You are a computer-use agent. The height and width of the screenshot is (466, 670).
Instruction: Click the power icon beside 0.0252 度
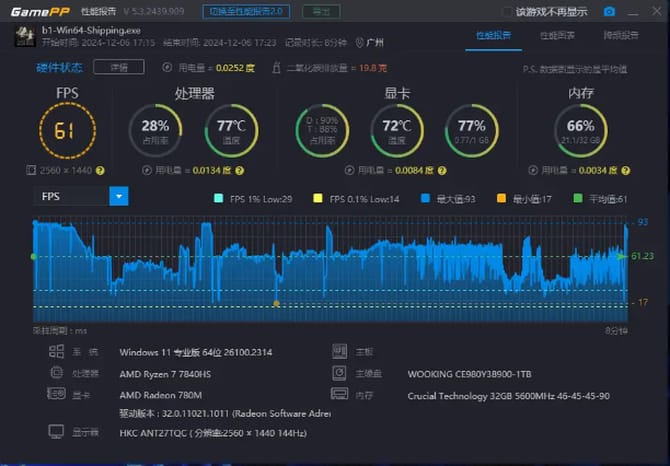pos(167,67)
